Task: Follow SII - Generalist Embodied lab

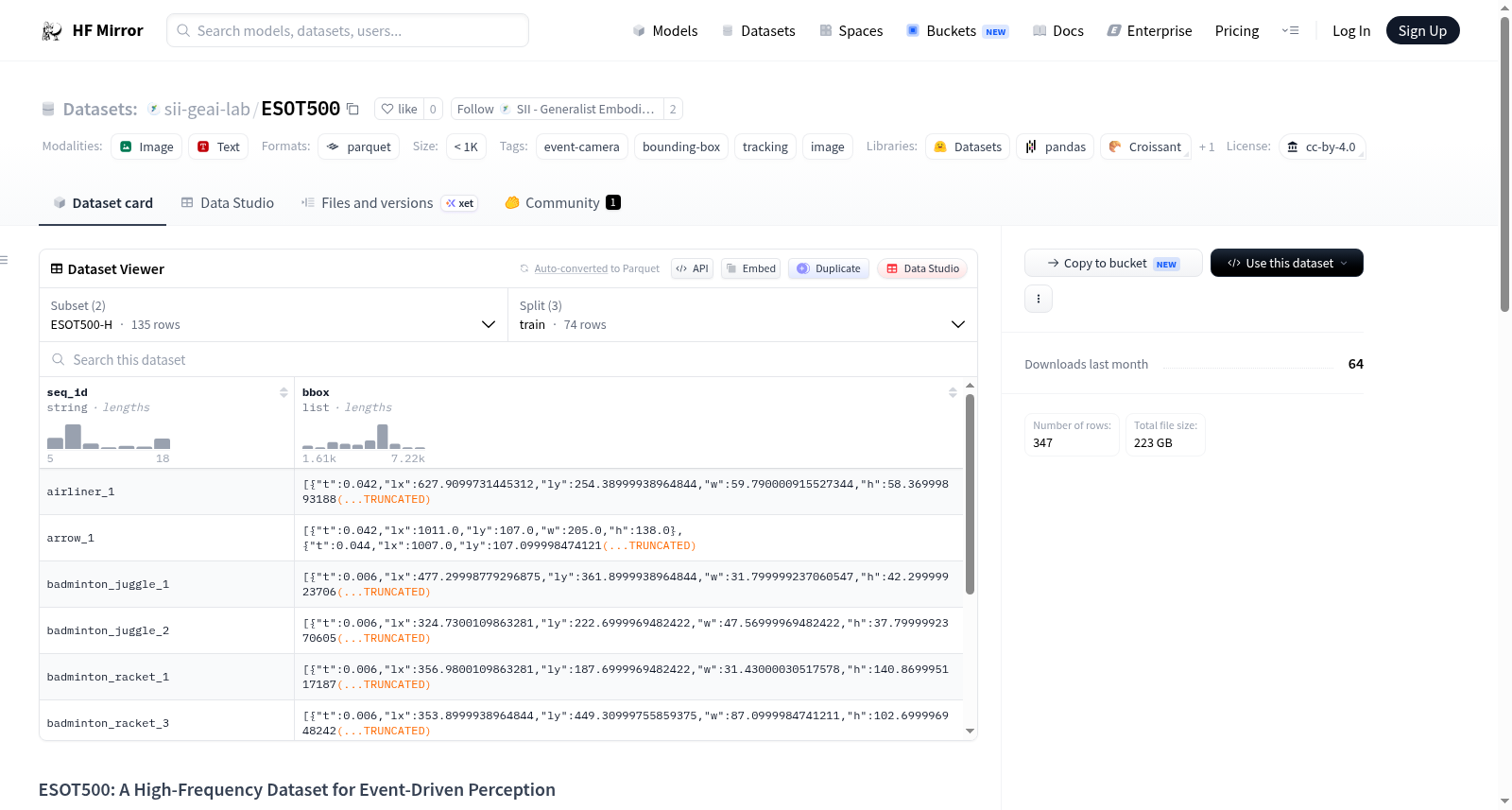Action: [557, 109]
